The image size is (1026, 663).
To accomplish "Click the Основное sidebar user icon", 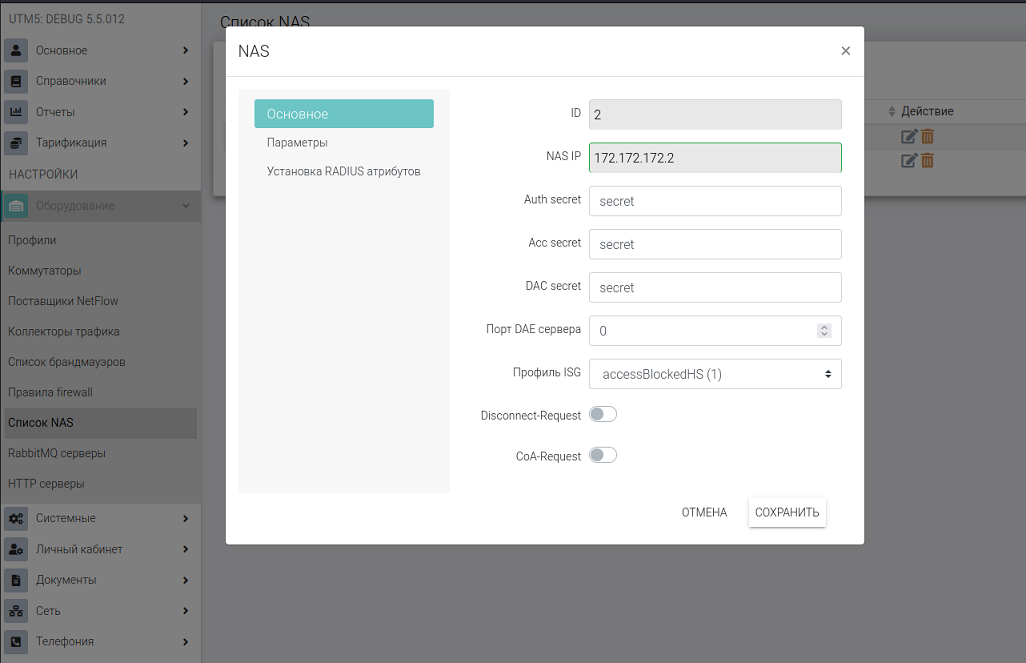I will (x=16, y=50).
